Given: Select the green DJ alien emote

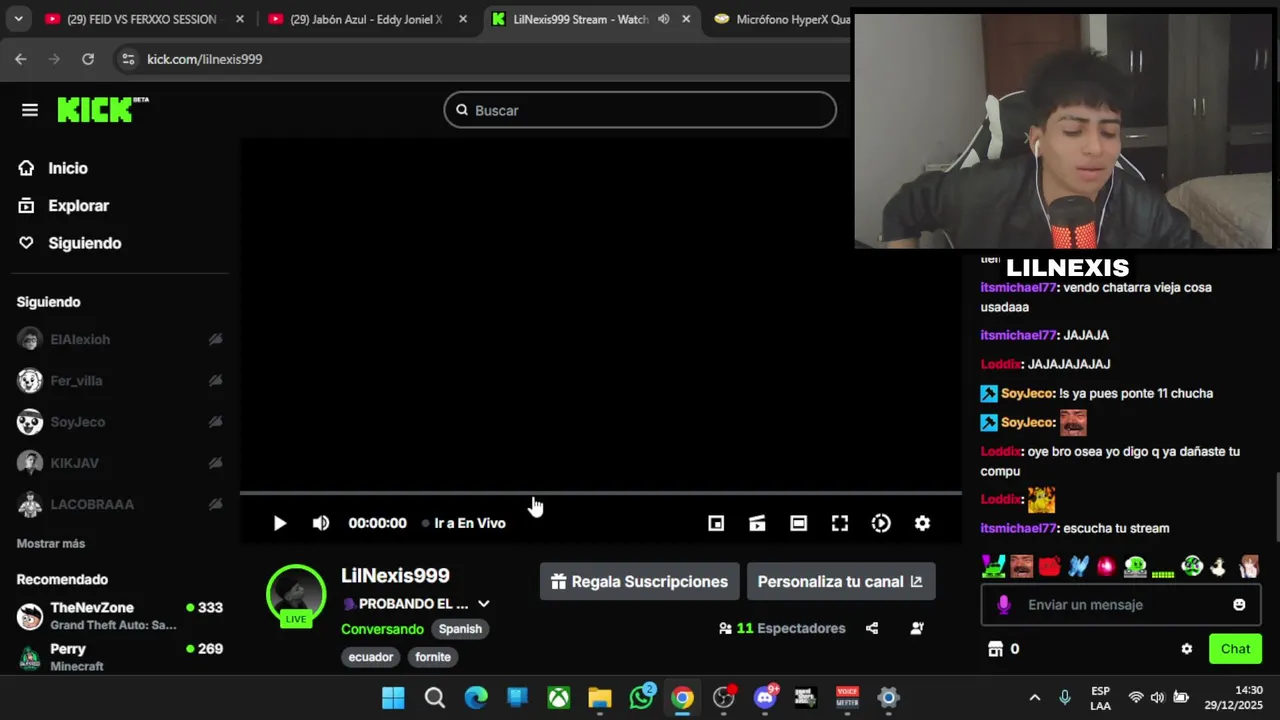Looking at the screenshot, I should pos(1135,566).
